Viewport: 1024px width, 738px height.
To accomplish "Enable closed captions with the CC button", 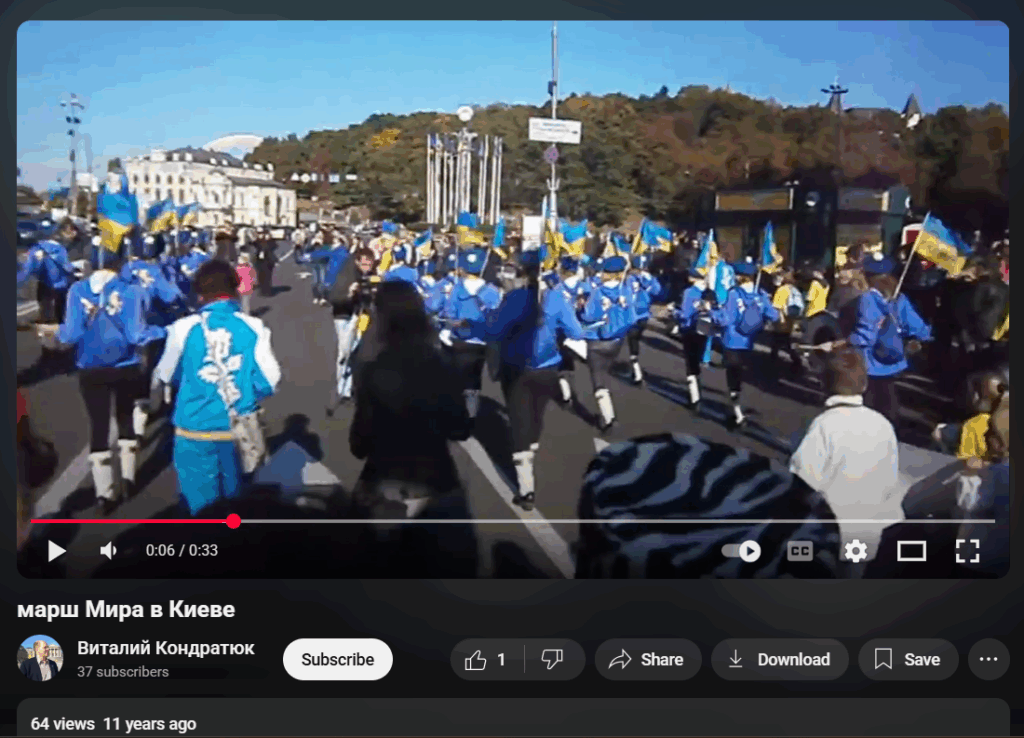I will tap(800, 551).
